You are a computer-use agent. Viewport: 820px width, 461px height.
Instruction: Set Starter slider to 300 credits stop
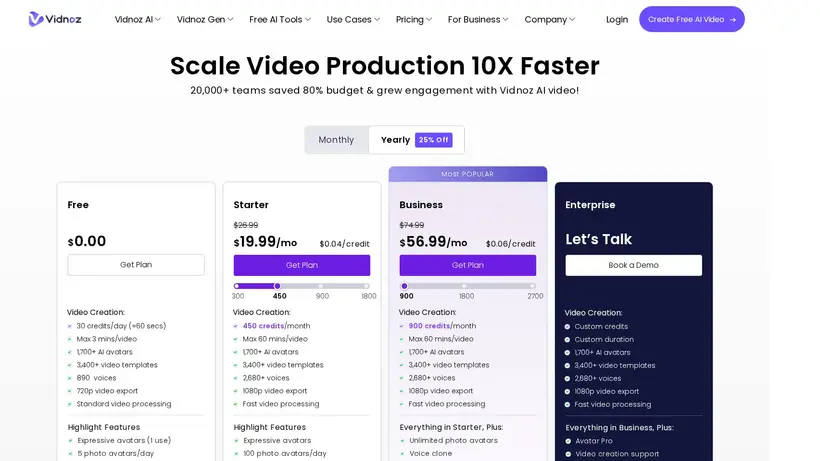click(236, 286)
